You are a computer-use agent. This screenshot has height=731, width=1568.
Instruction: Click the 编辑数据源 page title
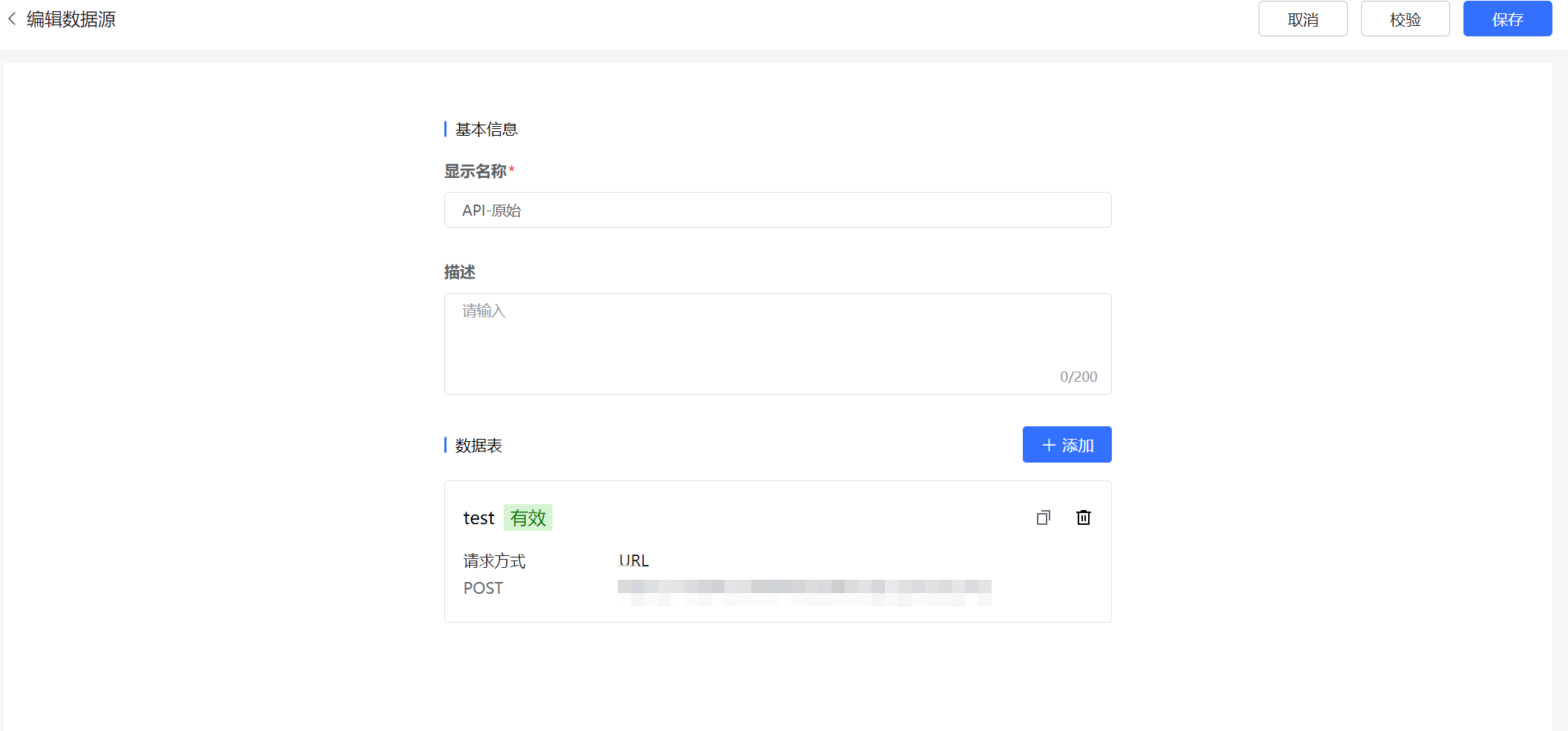tap(71, 19)
